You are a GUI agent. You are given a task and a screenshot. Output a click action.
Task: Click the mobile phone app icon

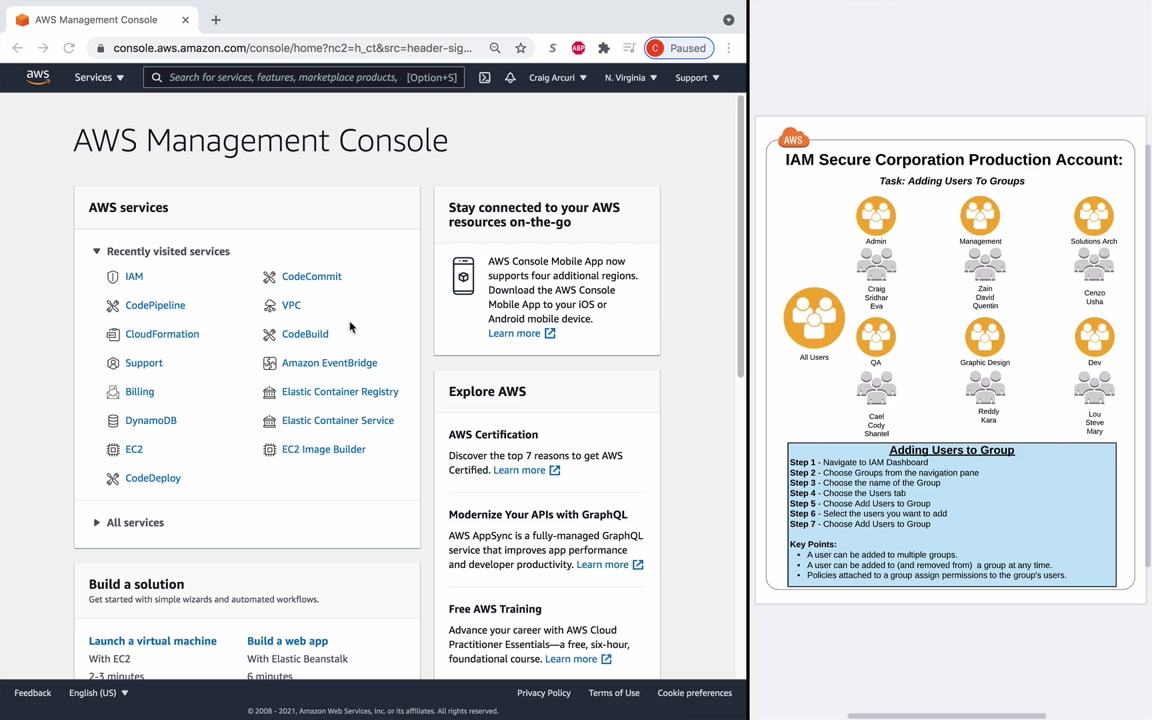464,276
